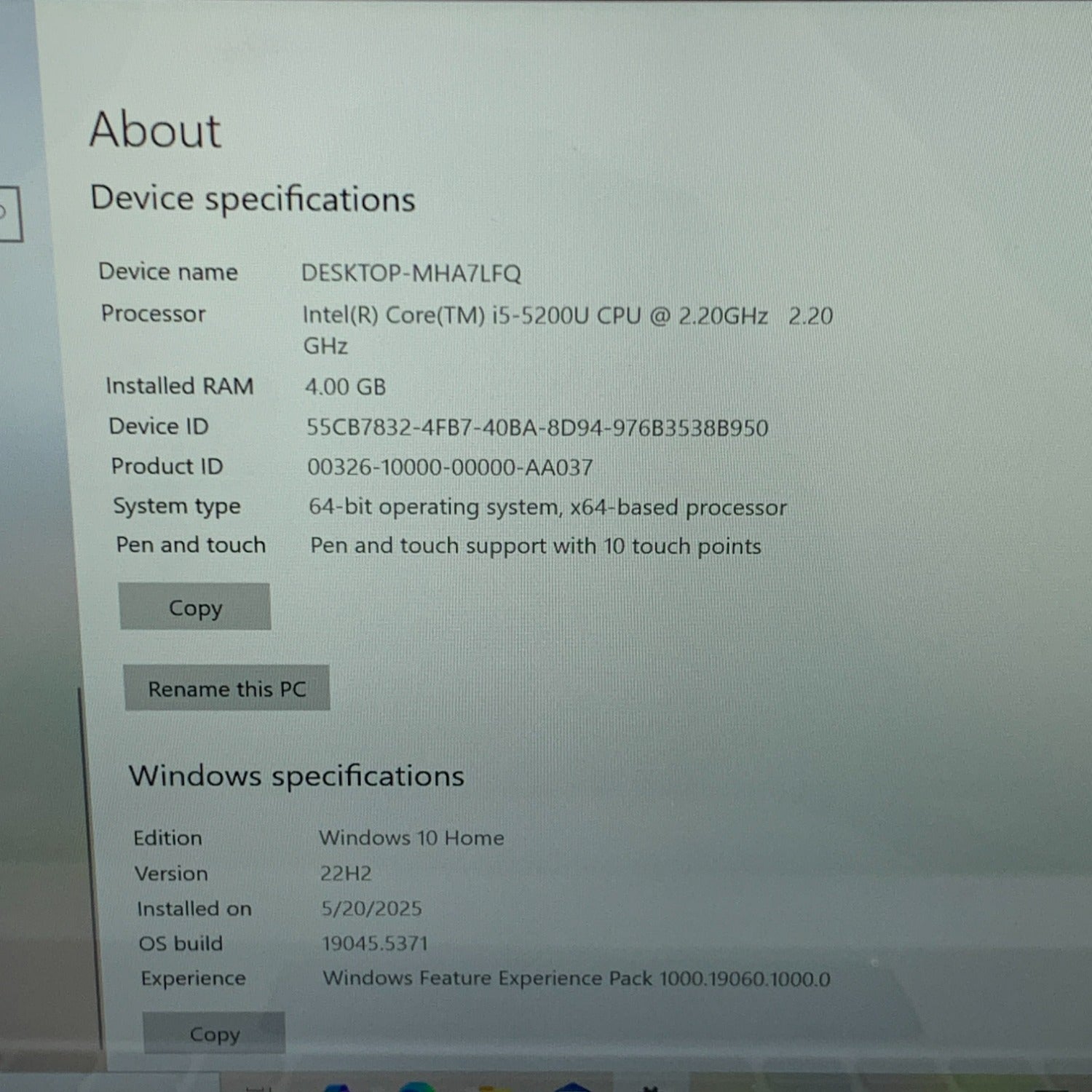The height and width of the screenshot is (1092, 1092).
Task: Click the About page heading
Action: 154,131
